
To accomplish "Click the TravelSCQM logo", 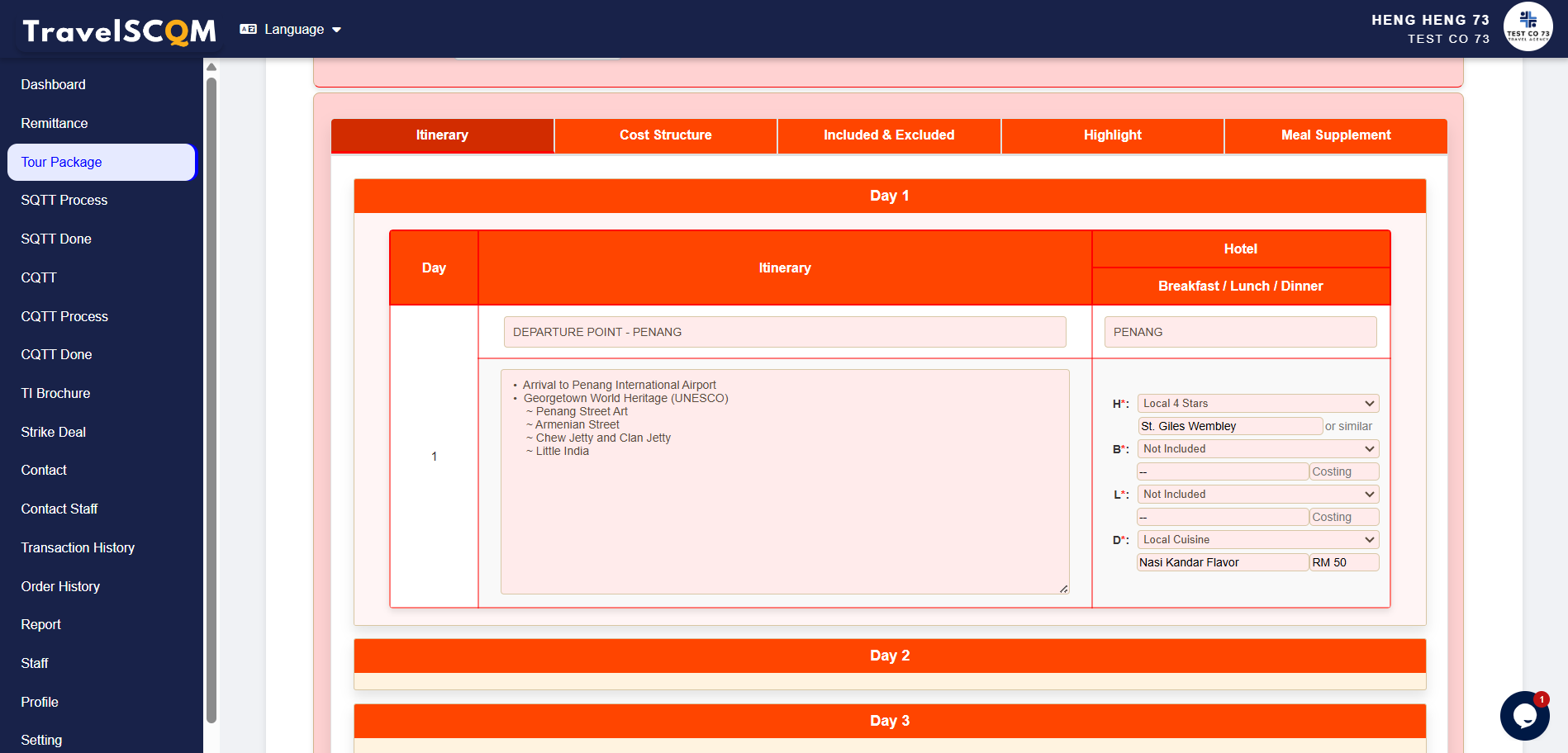I will tap(120, 31).
